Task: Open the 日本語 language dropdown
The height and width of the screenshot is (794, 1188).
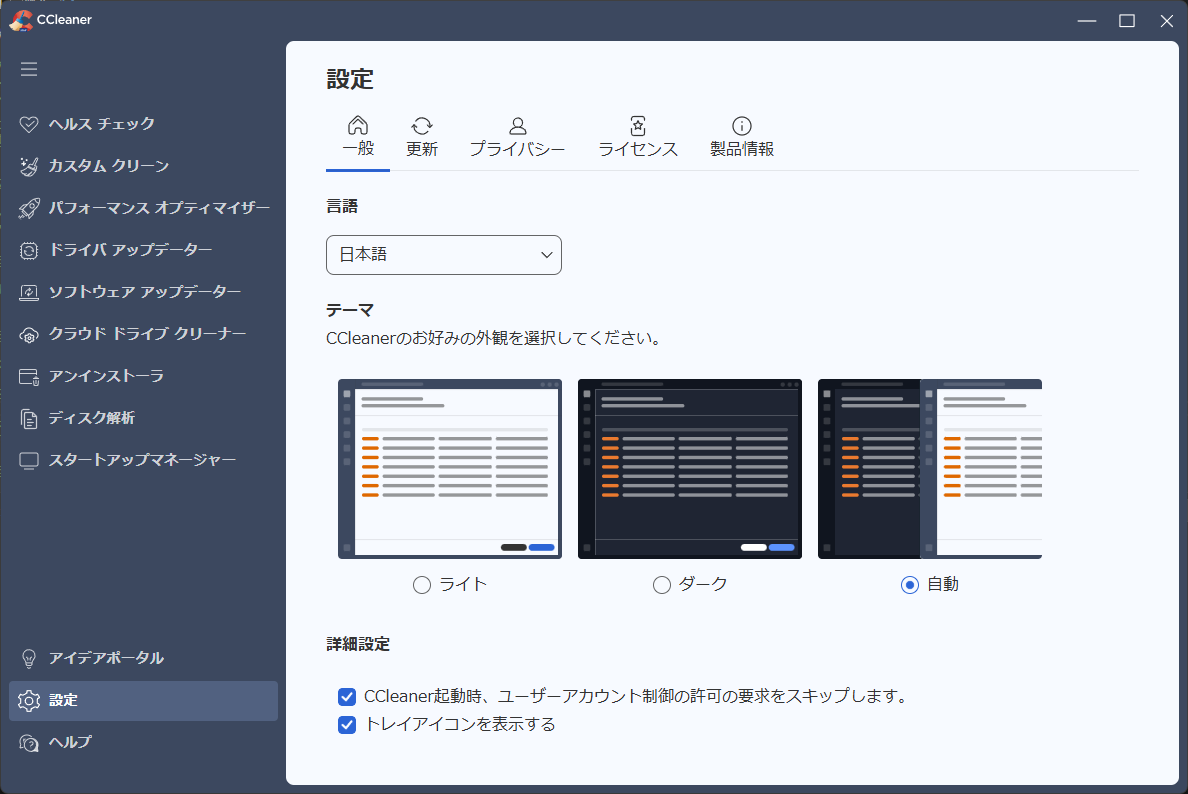Action: click(x=444, y=255)
